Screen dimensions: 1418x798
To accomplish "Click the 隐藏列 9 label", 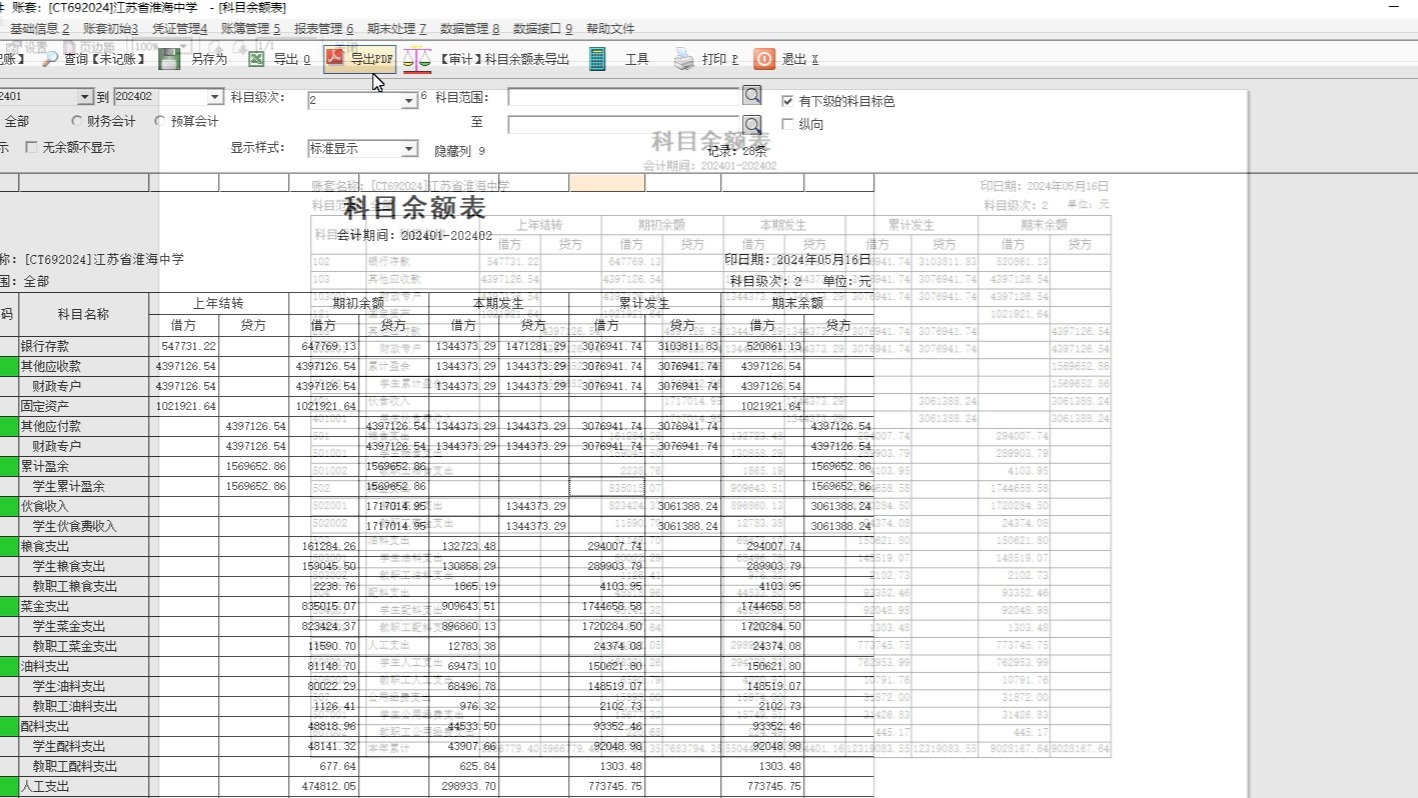I will point(460,151).
